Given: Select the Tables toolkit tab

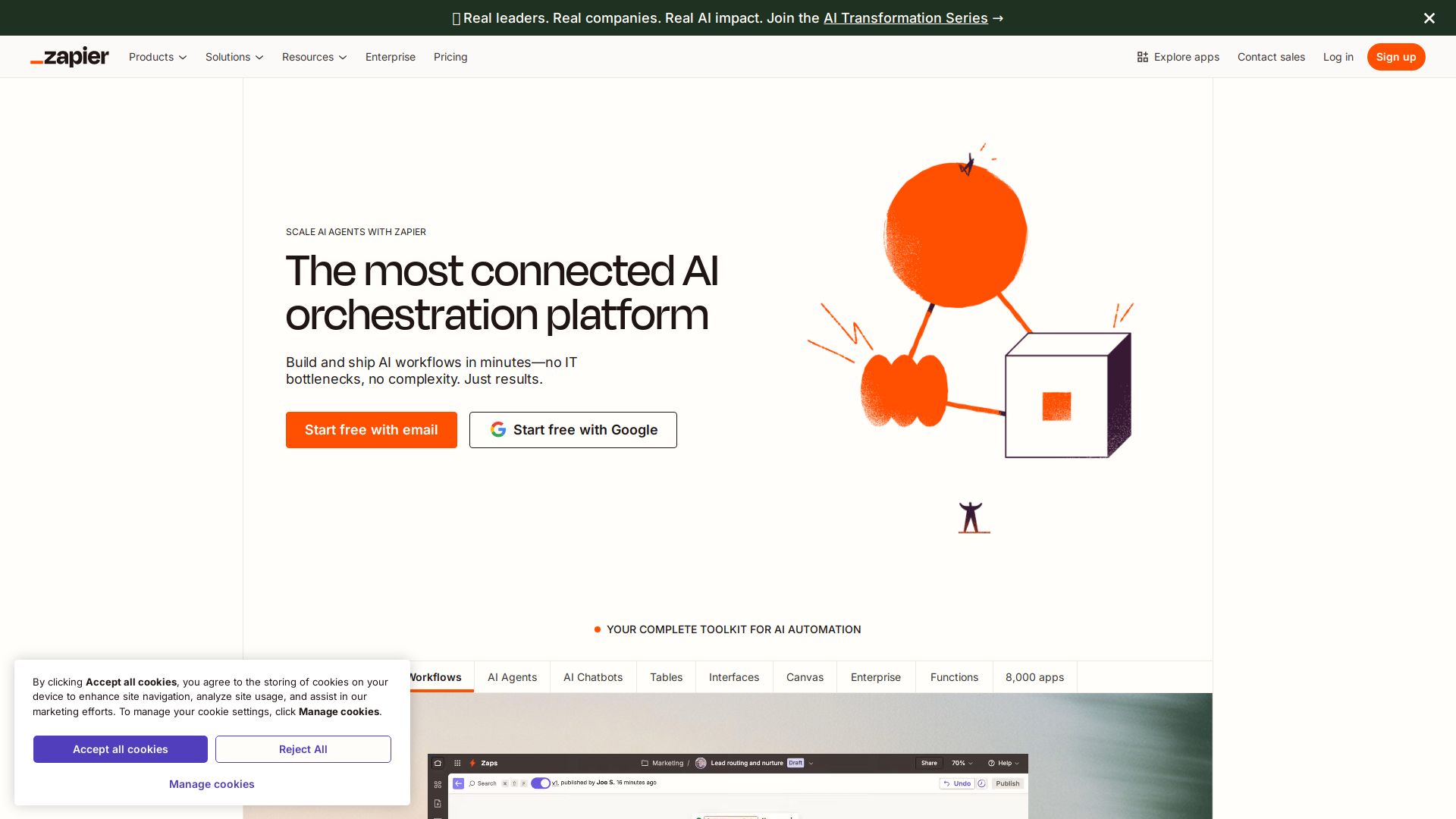Looking at the screenshot, I should [x=666, y=677].
